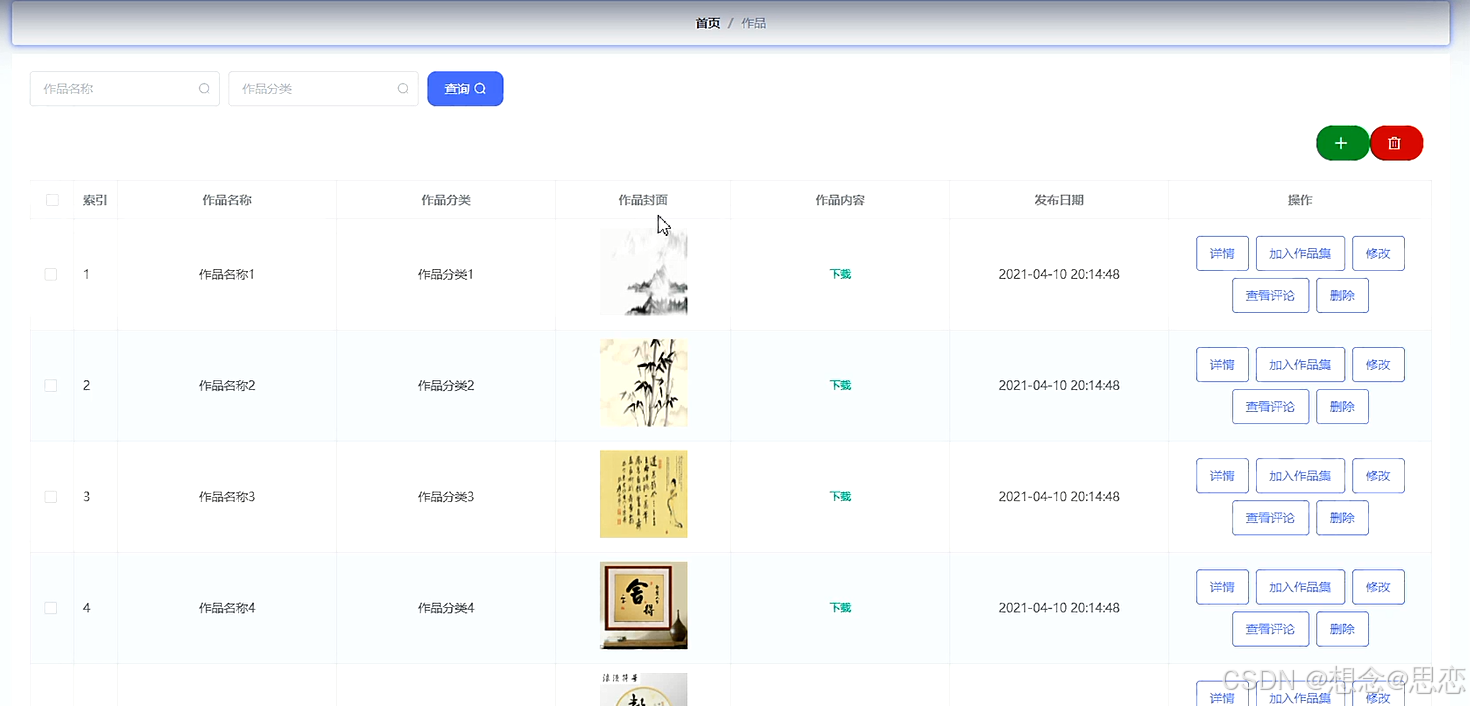This screenshot has height=706, width=1470.
Task: Focus the 作品分类 search input
Action: (323, 89)
